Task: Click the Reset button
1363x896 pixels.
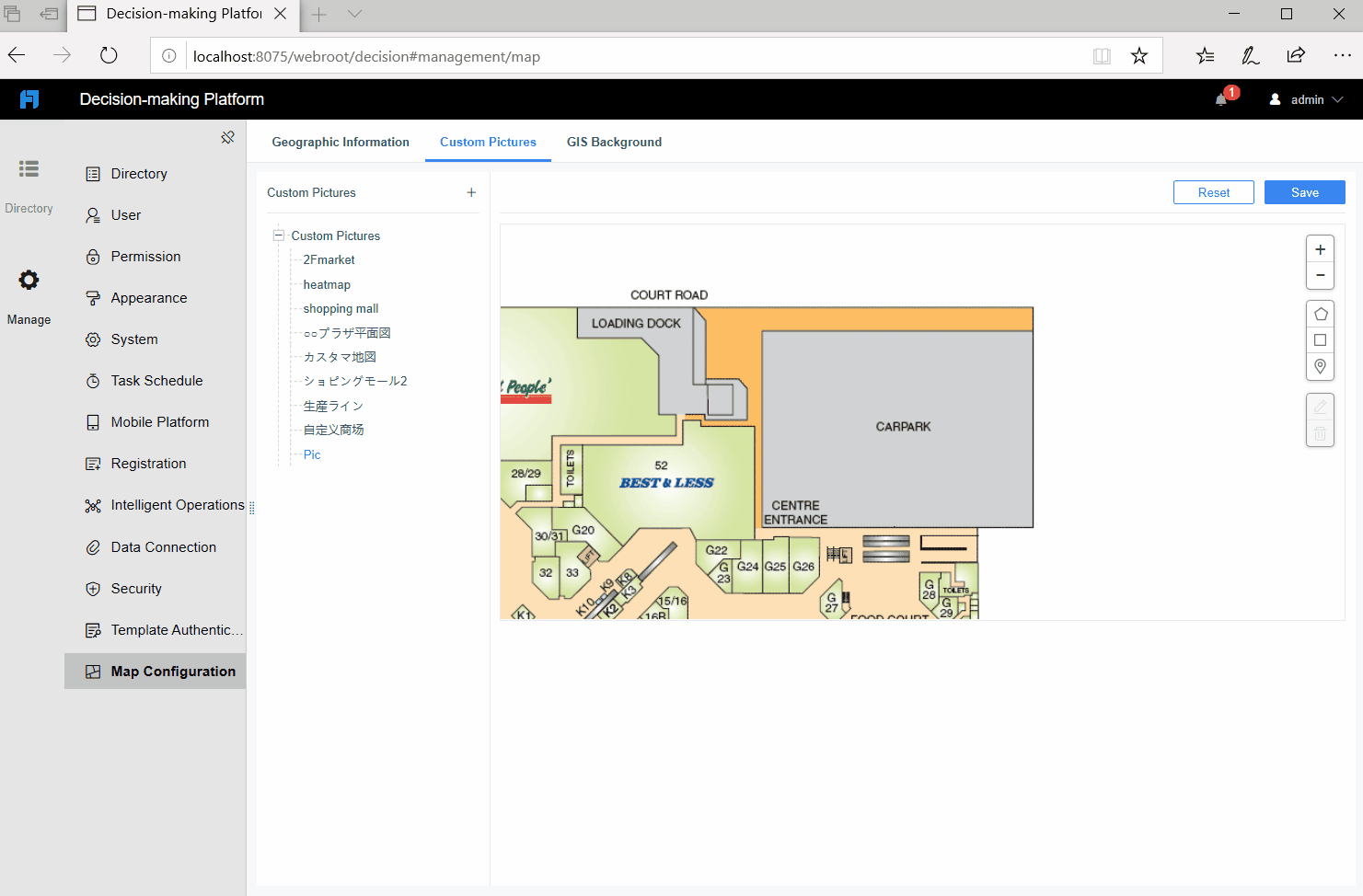Action: 1213,192
